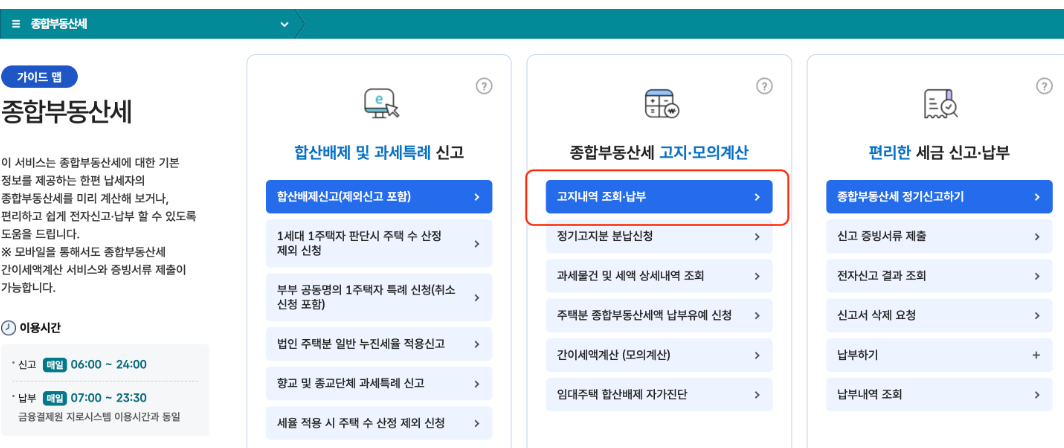This screenshot has height=448, width=1064.
Task: Open 1세대 1주택자 판단시 주택 수 산정 제외 신청
Action: tap(379, 244)
